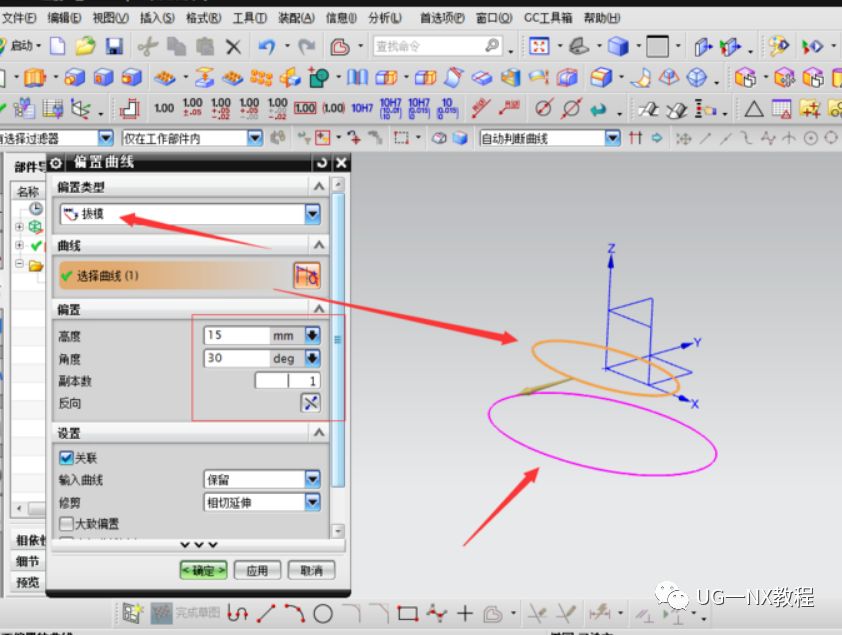Screen dimensions: 842x635
Task: Collapse the 曲线 section
Action: (x=319, y=245)
